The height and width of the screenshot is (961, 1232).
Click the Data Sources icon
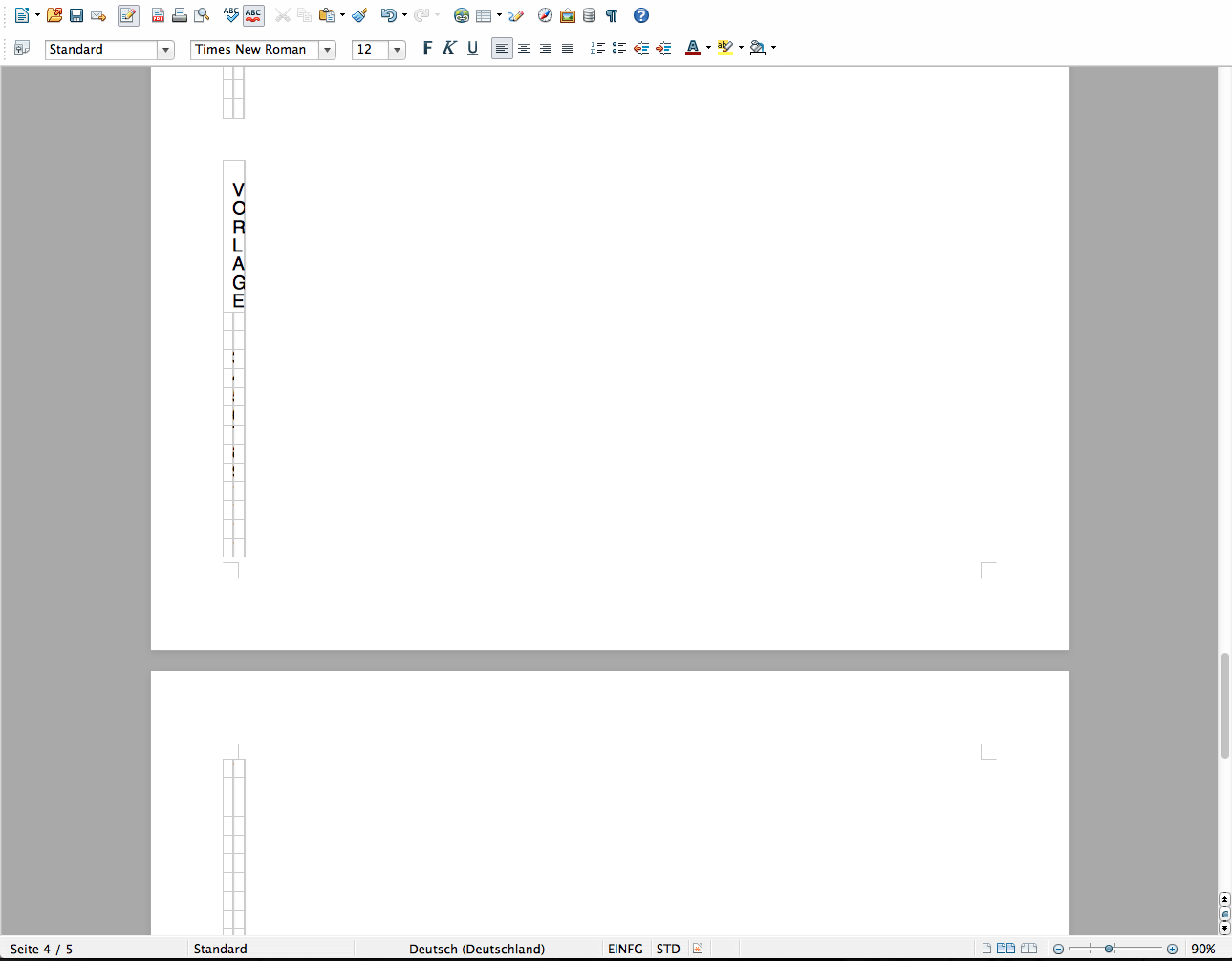(590, 15)
